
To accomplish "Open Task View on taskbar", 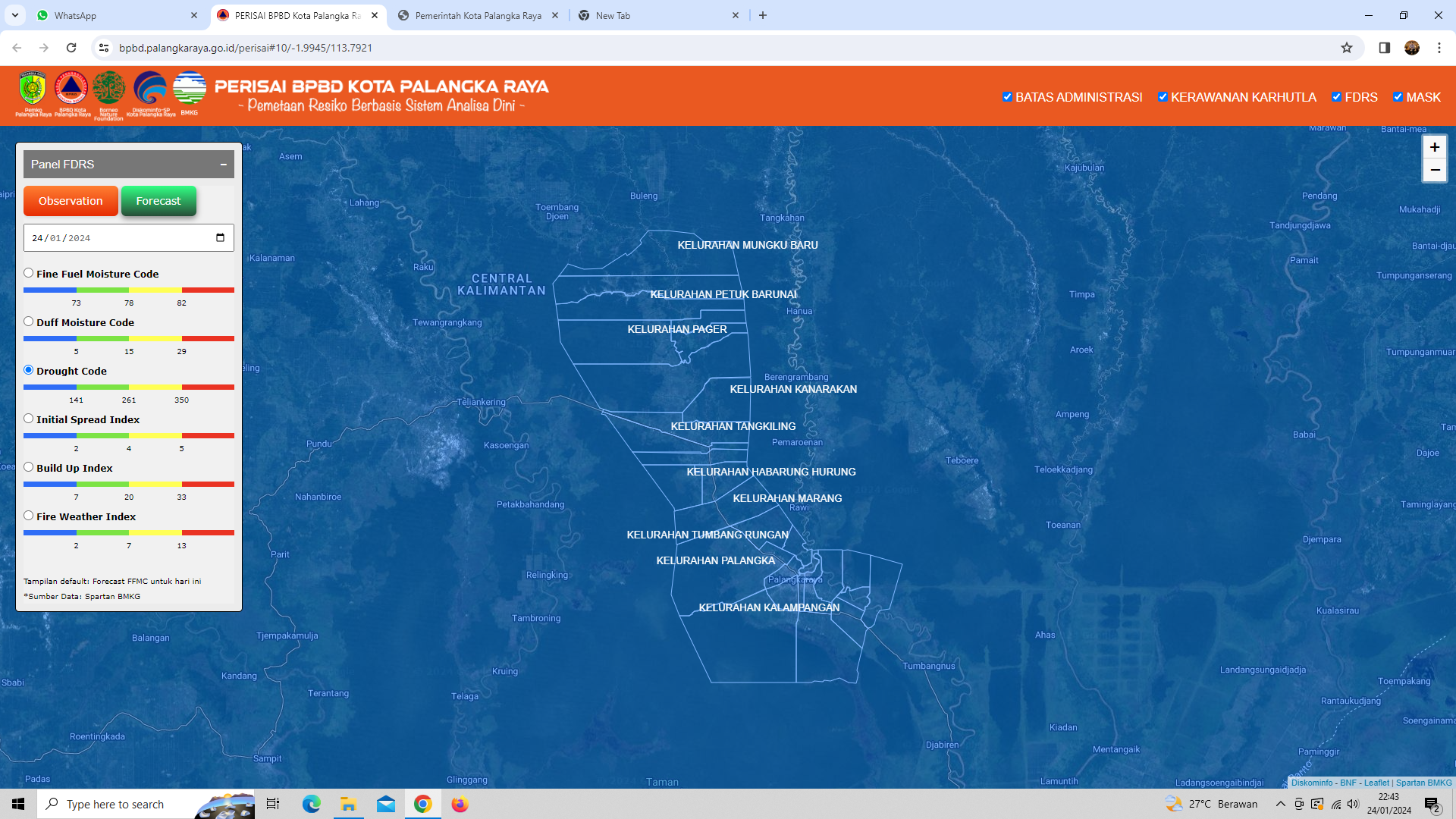I will click(x=273, y=804).
